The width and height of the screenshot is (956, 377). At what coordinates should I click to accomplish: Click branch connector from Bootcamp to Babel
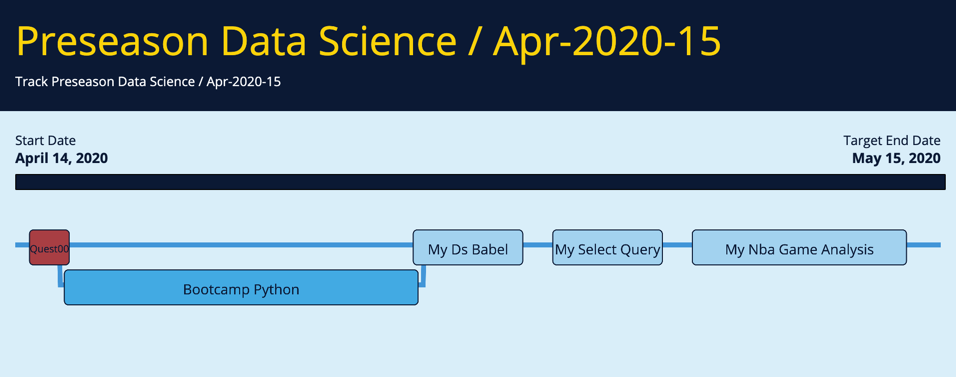[x=423, y=276]
